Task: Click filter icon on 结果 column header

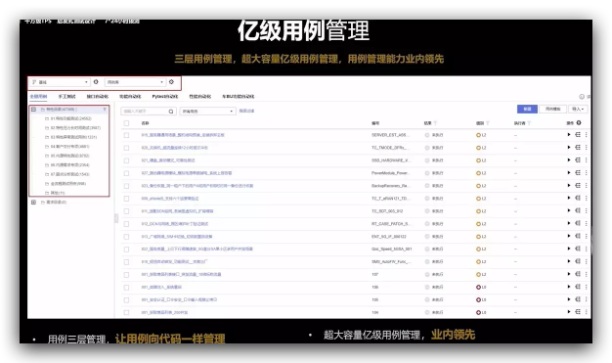Action: click(x=435, y=123)
